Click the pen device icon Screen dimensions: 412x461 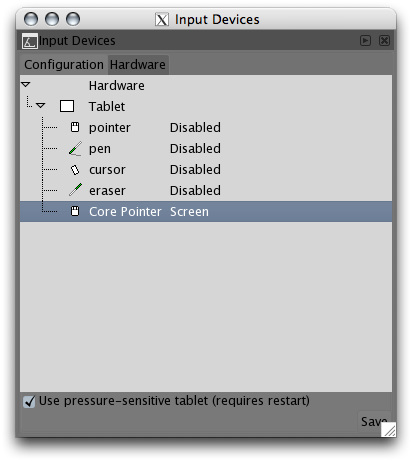75,148
